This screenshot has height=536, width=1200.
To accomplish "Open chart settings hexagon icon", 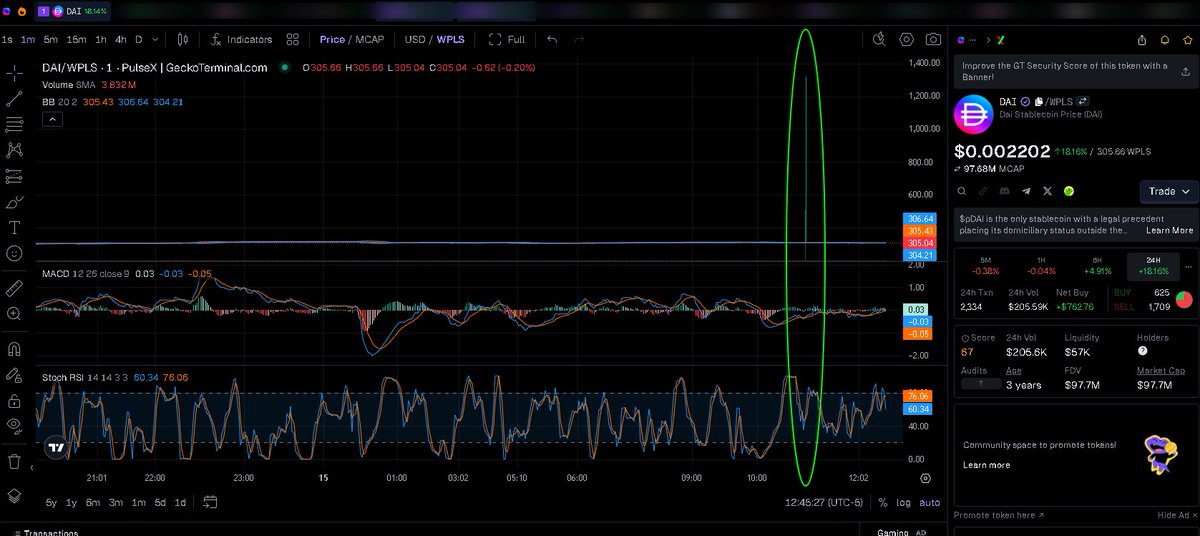I will [906, 39].
